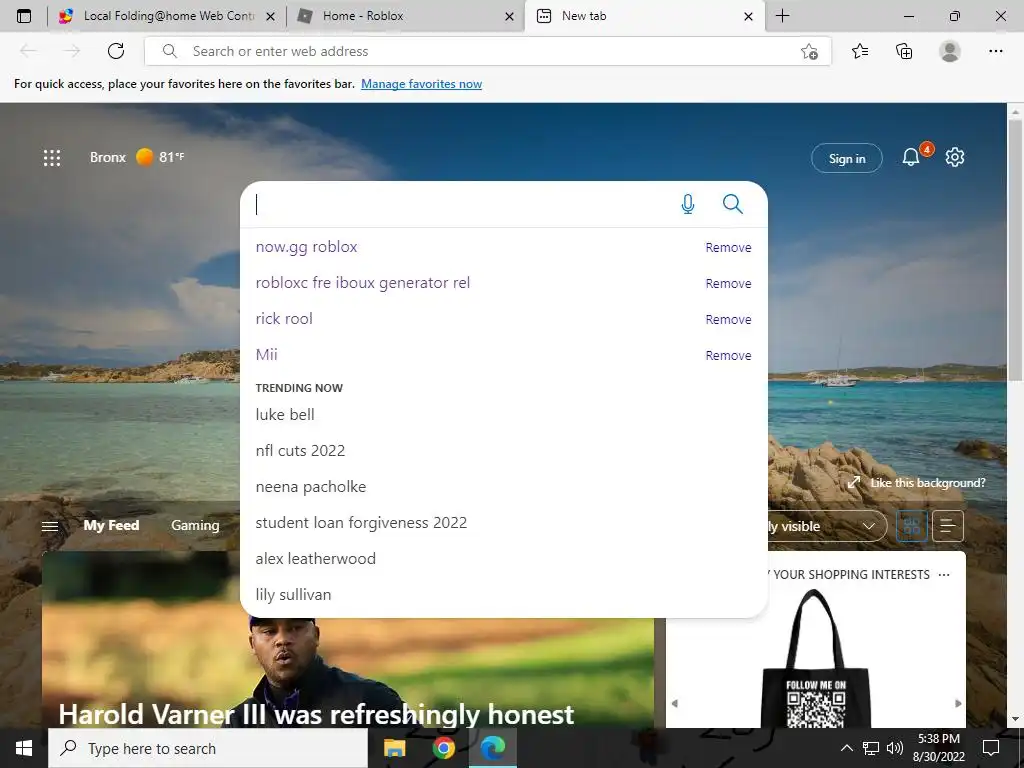Image resolution: width=1024 pixels, height=768 pixels.
Task: Select the New tab browser tab
Action: point(645,16)
